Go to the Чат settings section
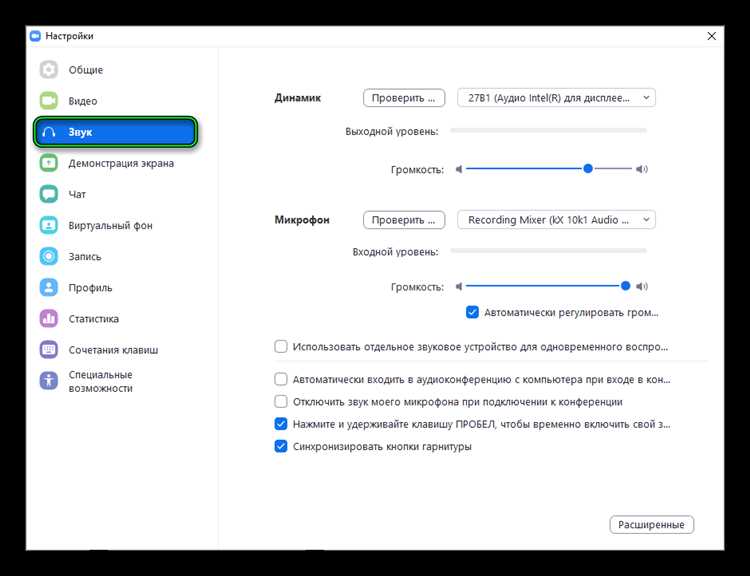 [77, 194]
